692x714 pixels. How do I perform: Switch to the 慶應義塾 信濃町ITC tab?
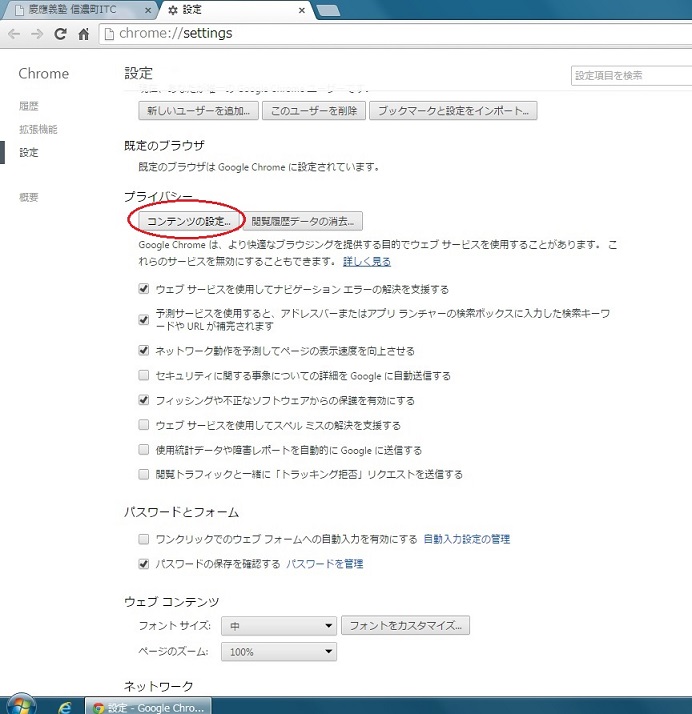78,10
